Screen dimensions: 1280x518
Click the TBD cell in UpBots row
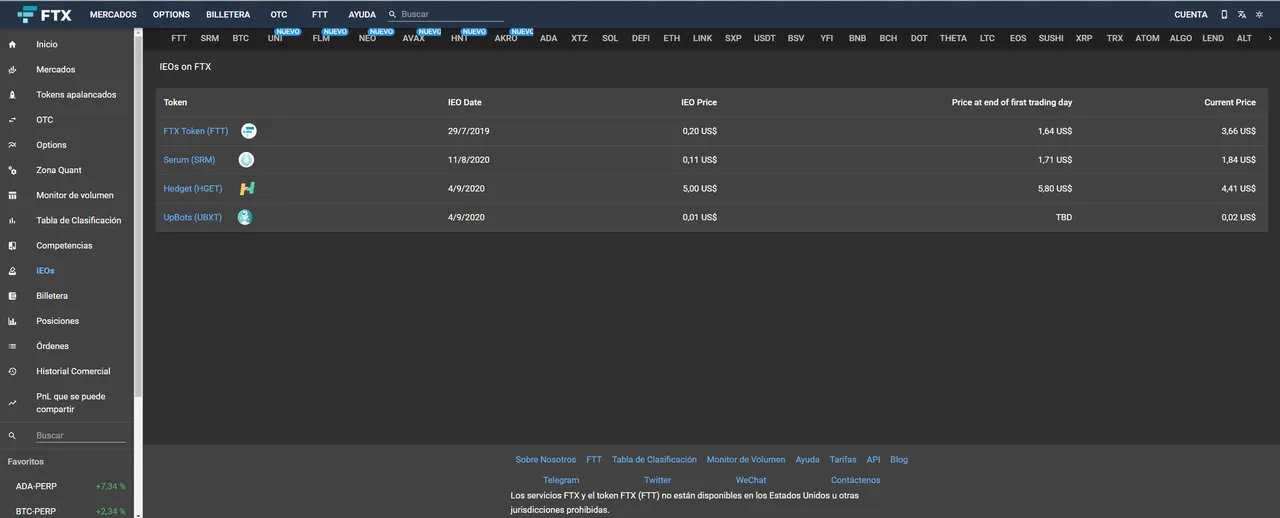(1064, 217)
